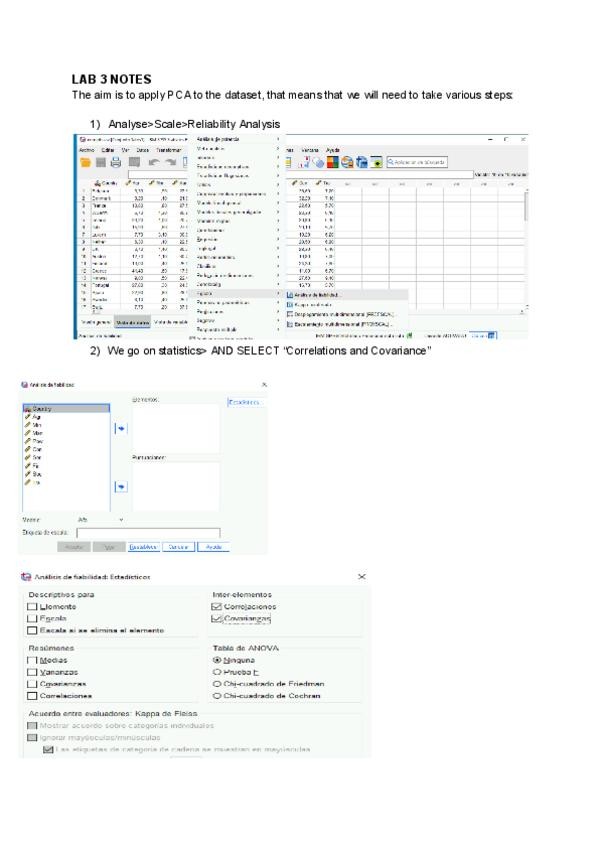This screenshot has width=600, height=848.
Task: Choose Desplegamiento multidimensional (PREFSCAL) entry
Action: pyautogui.click(x=346, y=314)
